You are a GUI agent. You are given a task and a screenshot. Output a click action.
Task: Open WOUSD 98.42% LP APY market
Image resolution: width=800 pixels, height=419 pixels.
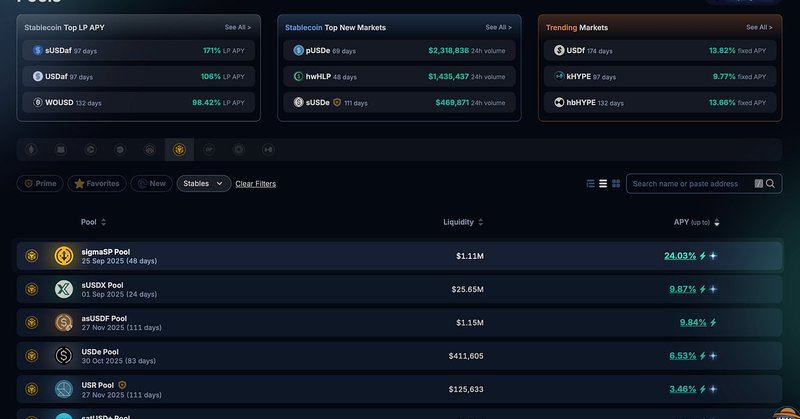139,103
